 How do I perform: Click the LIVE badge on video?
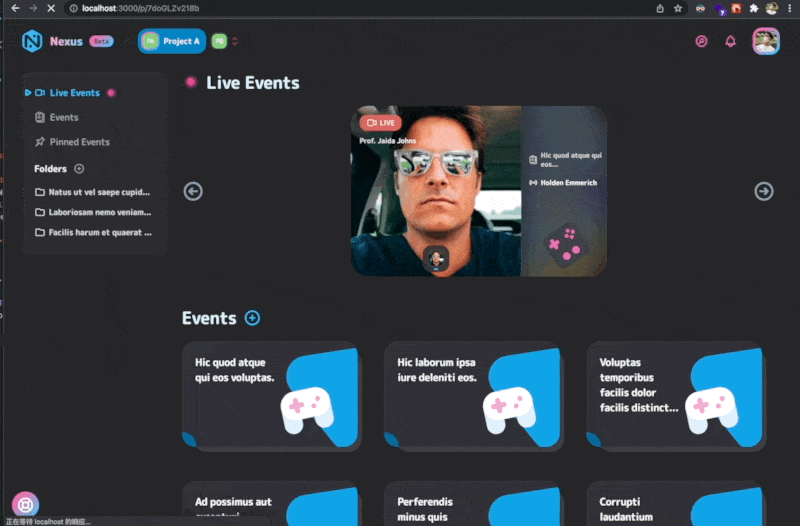(x=381, y=122)
